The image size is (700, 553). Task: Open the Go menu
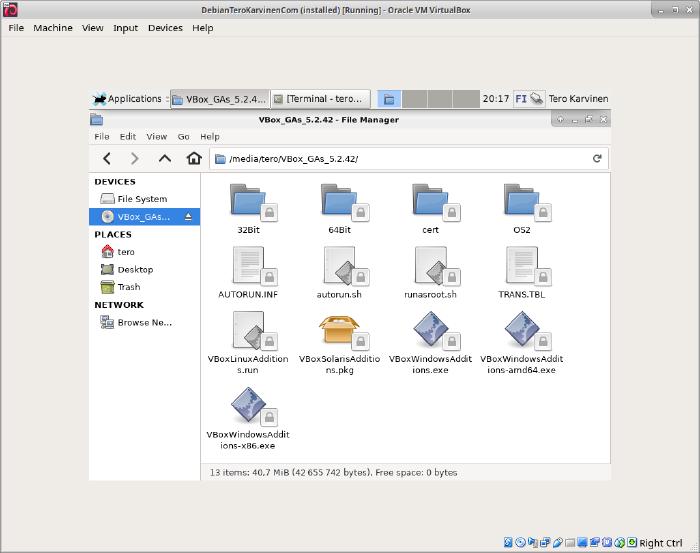coord(183,136)
